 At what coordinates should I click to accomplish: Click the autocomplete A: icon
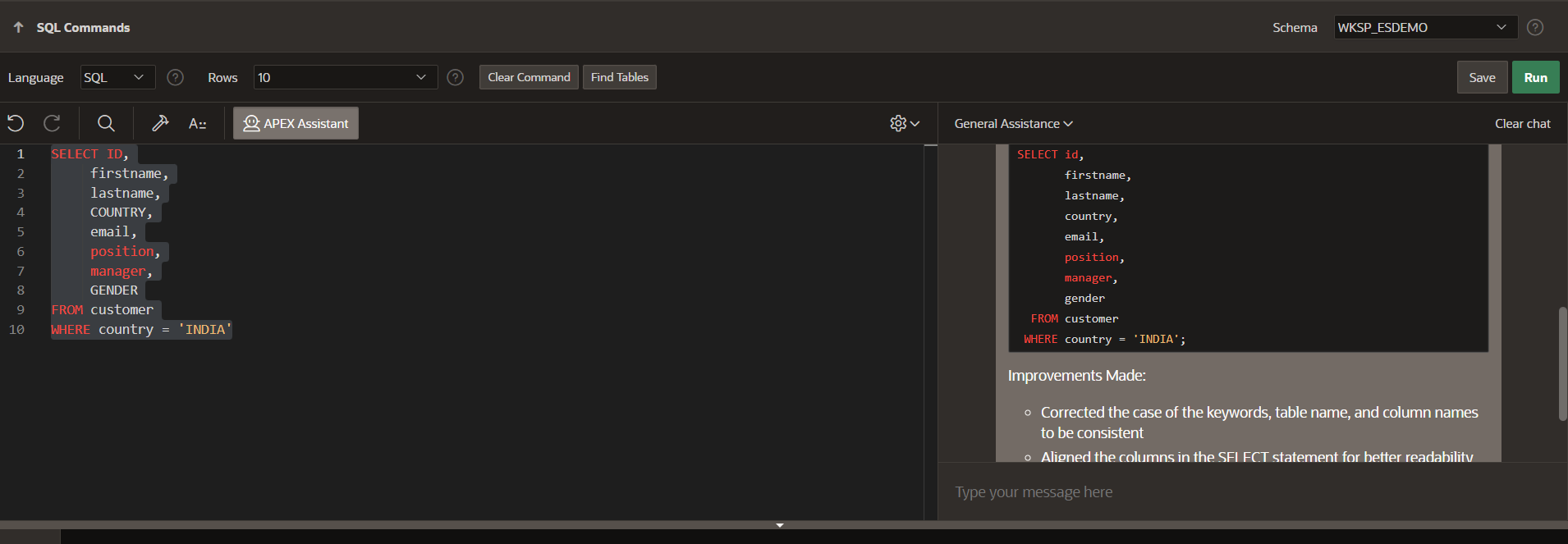click(197, 123)
